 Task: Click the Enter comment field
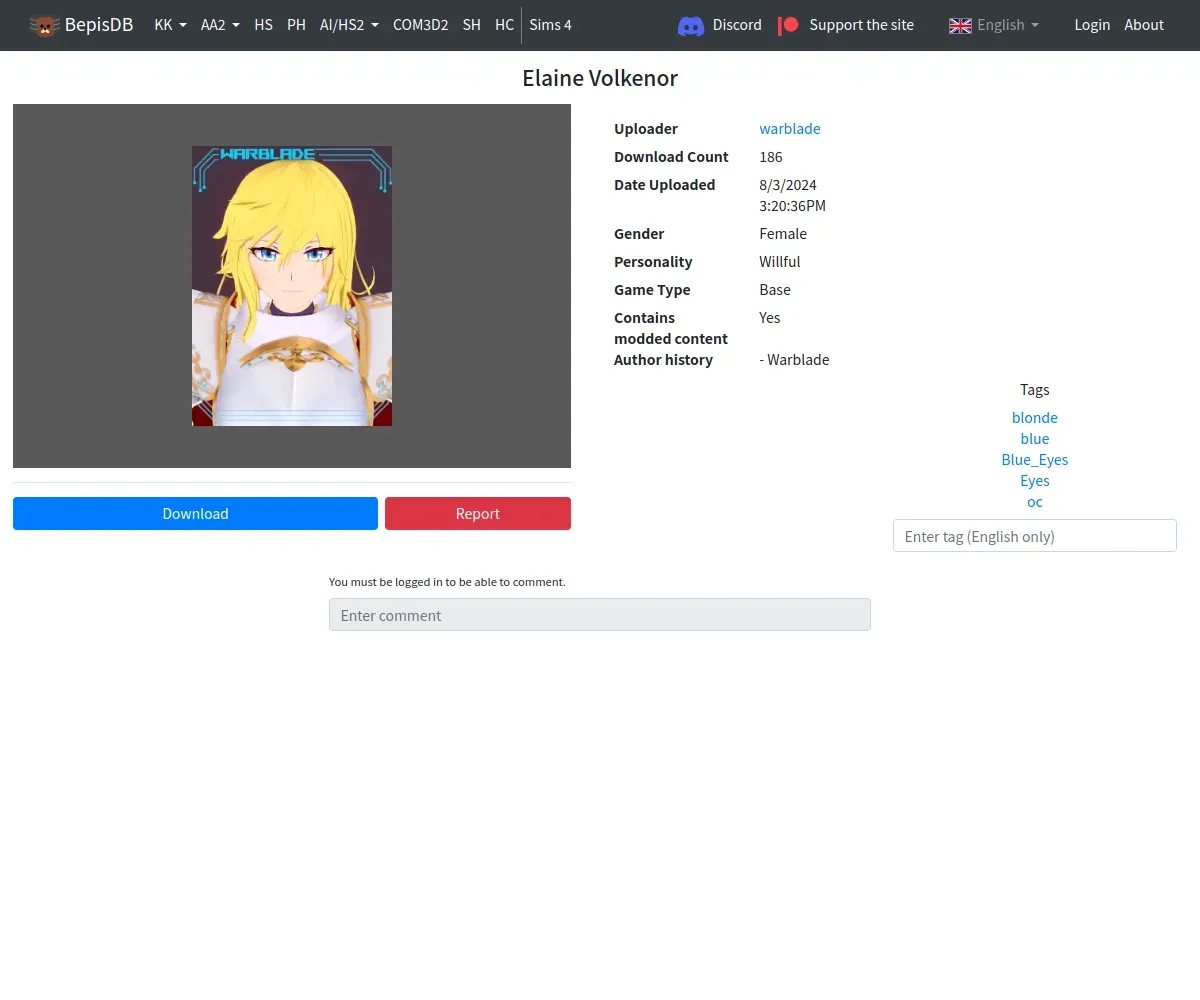point(600,615)
